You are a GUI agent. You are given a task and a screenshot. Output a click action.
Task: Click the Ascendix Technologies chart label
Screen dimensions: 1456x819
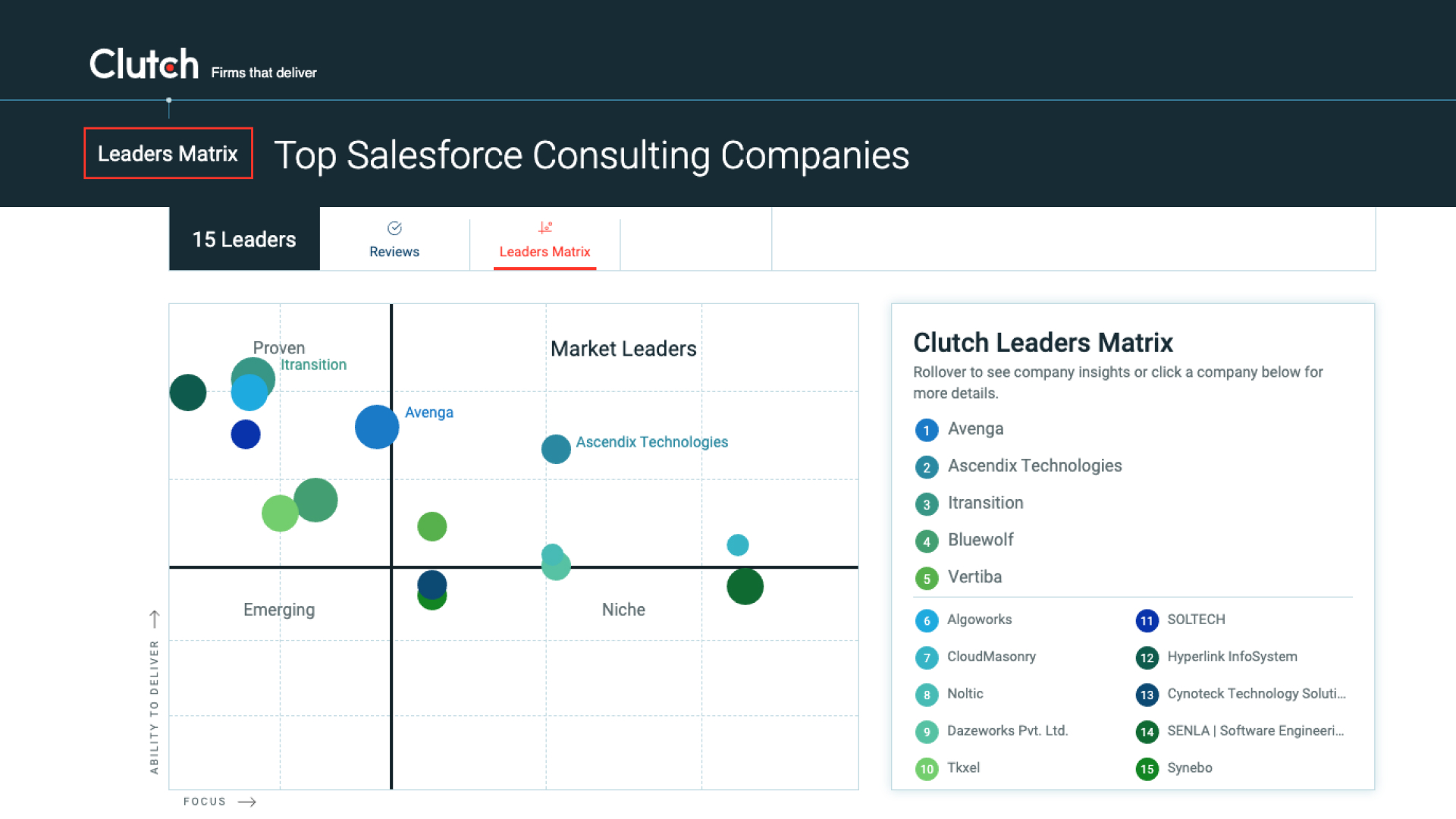[x=651, y=442]
